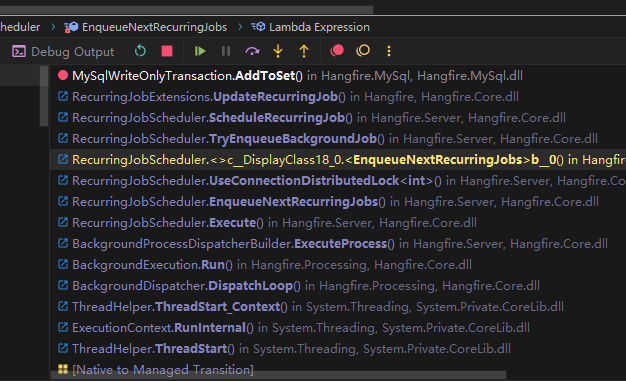The height and width of the screenshot is (382, 626).
Task: Select the Native to Managed Transition row
Action: pyautogui.click(x=338, y=370)
